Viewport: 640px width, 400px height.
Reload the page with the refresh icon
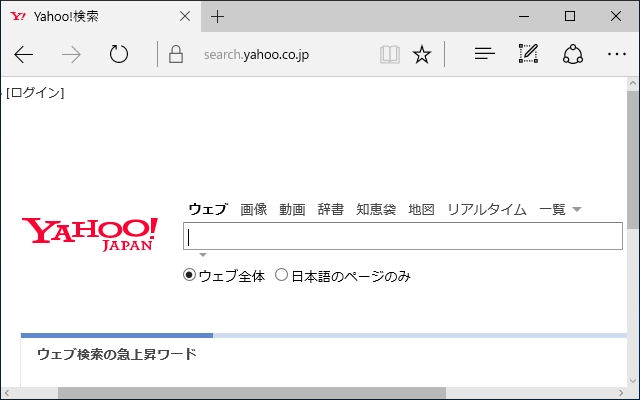(119, 54)
